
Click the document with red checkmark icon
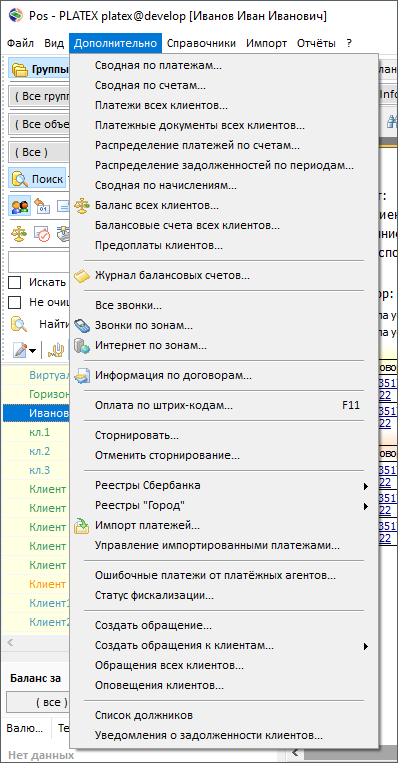tap(42, 234)
